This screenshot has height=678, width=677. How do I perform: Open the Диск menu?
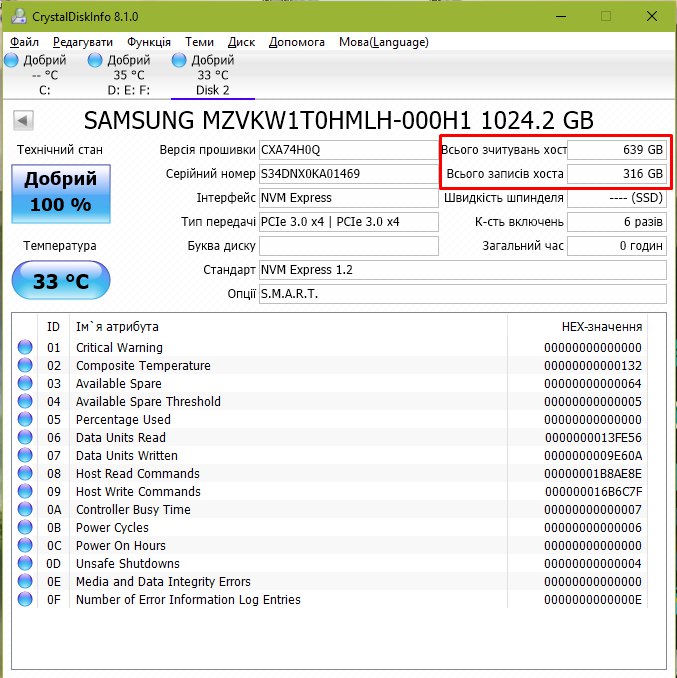pyautogui.click(x=241, y=42)
